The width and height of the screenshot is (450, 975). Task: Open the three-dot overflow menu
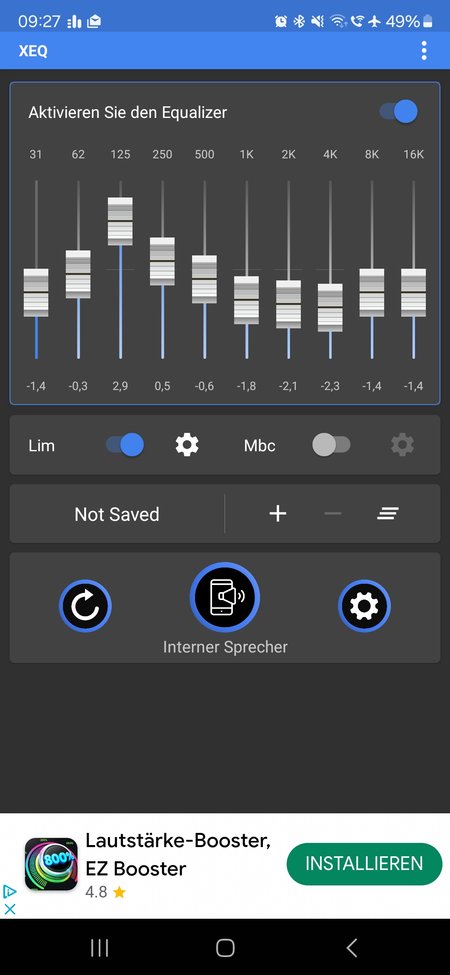[x=424, y=50]
